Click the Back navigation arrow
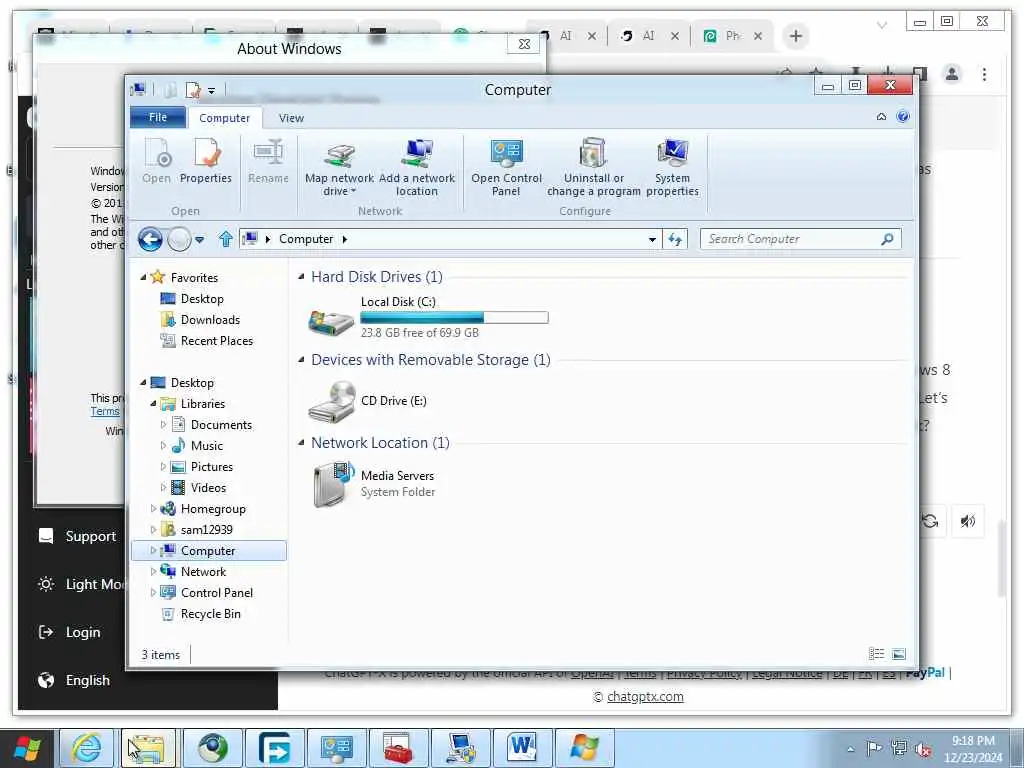1024x768 pixels. tap(150, 240)
